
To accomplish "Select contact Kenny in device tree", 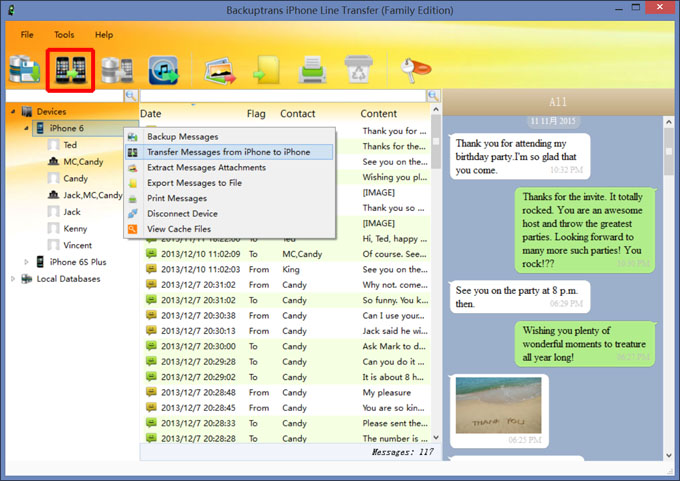I will tap(75, 229).
